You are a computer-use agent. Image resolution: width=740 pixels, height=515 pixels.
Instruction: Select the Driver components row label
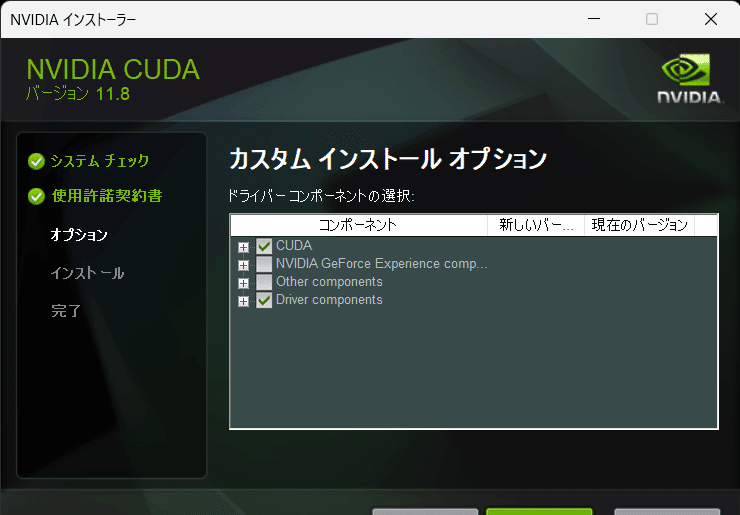click(x=329, y=299)
